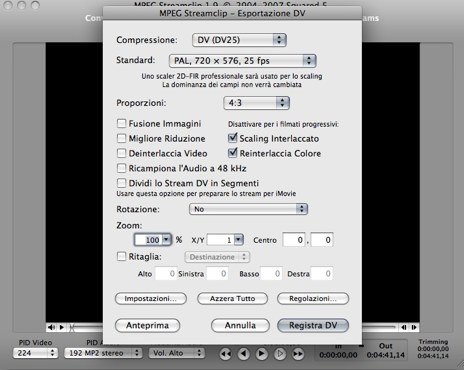
Task: Click the fast-forward button
Action: pos(298,354)
